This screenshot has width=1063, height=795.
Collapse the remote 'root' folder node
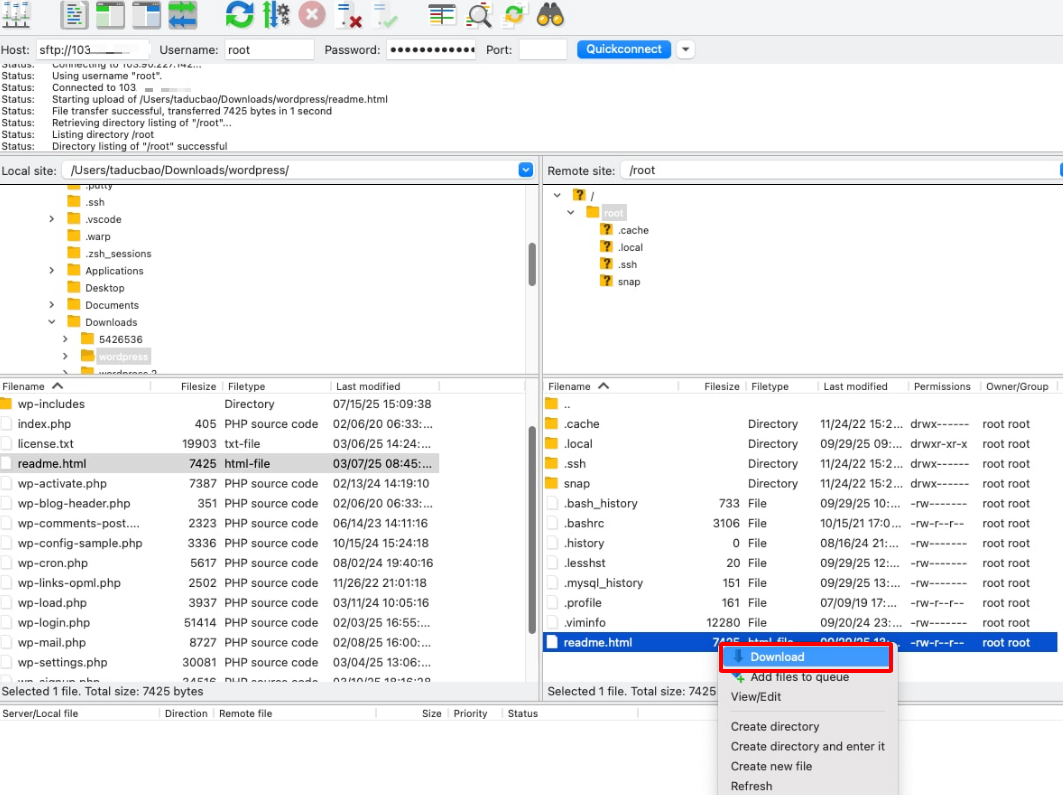coord(571,212)
